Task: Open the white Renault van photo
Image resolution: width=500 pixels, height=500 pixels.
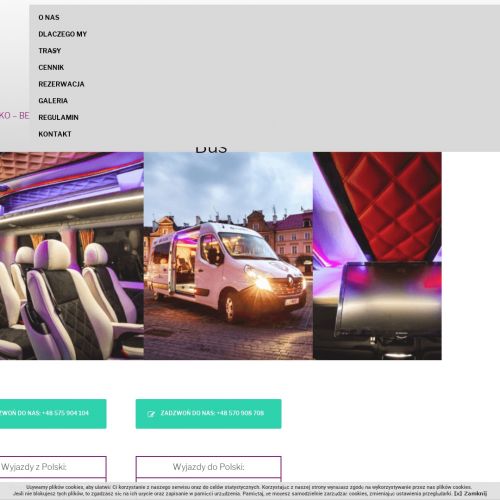Action: [228, 256]
